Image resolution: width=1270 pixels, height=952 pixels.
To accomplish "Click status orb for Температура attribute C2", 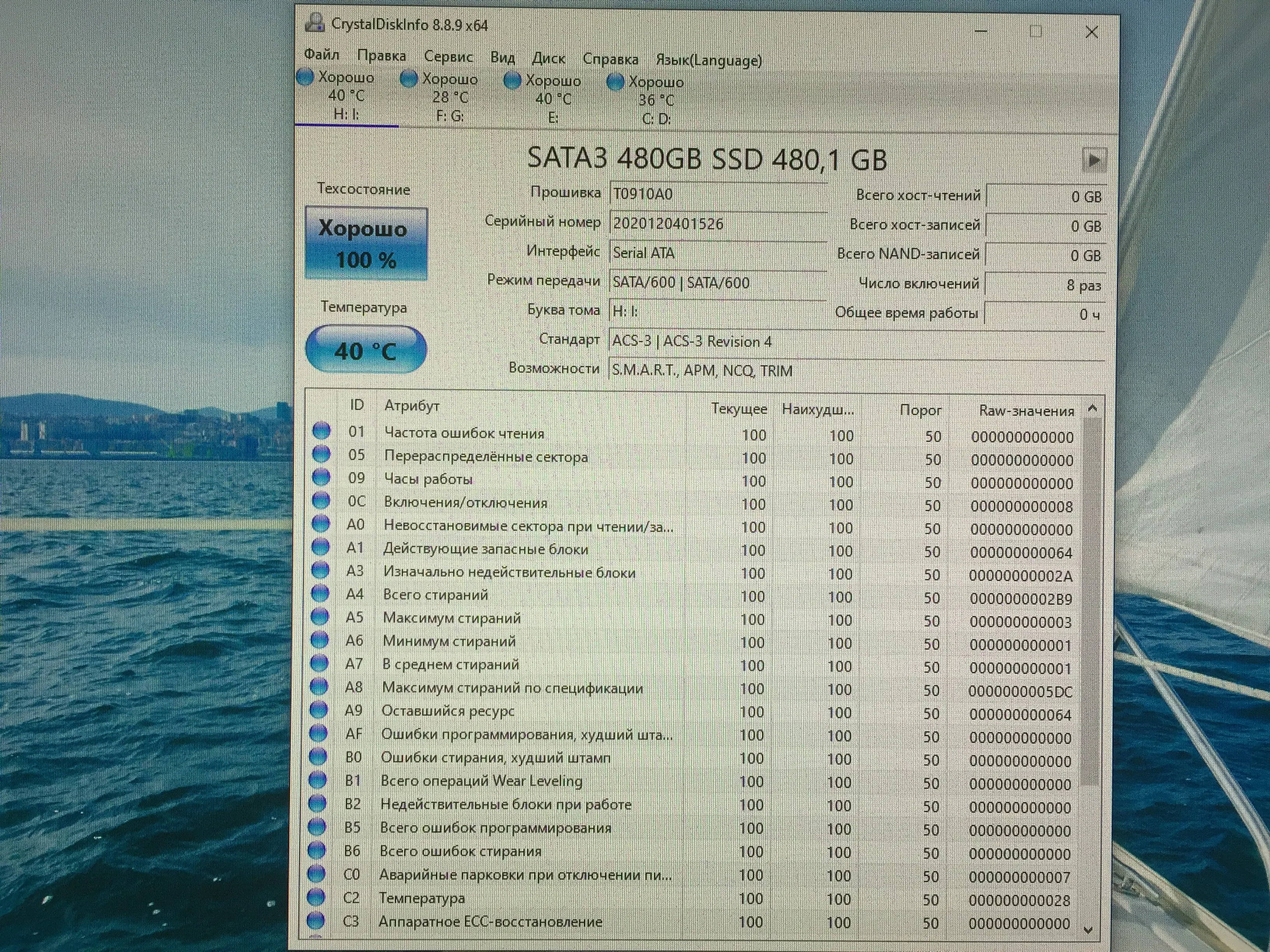I will (316, 897).
